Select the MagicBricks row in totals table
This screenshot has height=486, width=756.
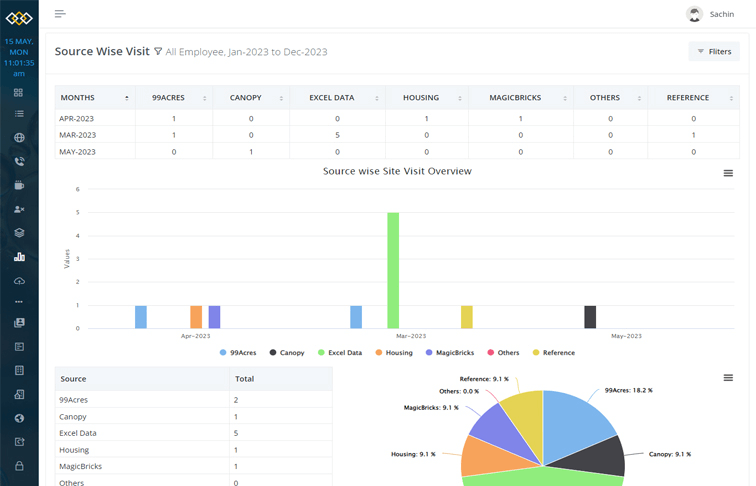click(x=194, y=466)
